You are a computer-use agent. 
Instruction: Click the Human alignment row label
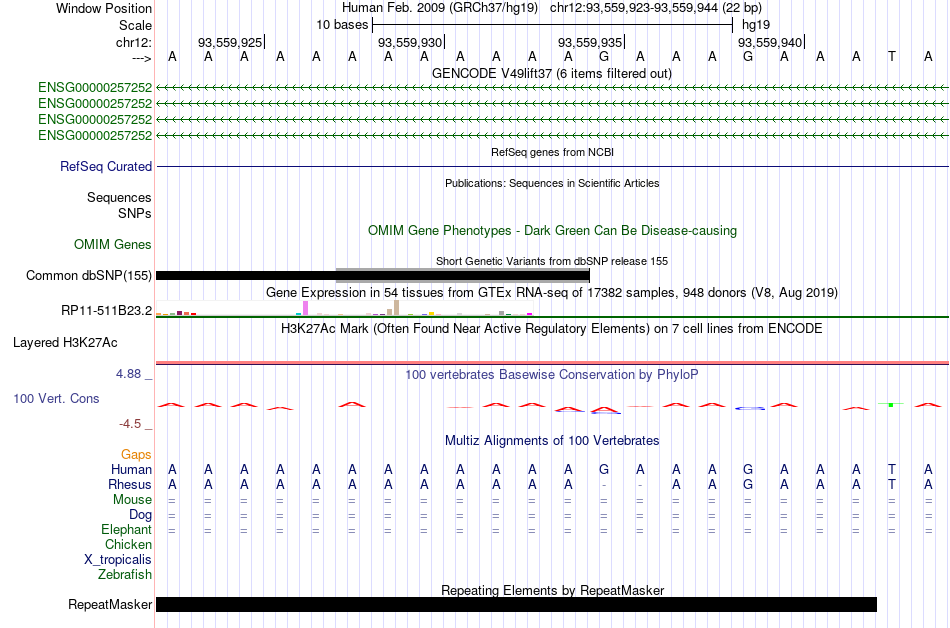(x=131, y=469)
